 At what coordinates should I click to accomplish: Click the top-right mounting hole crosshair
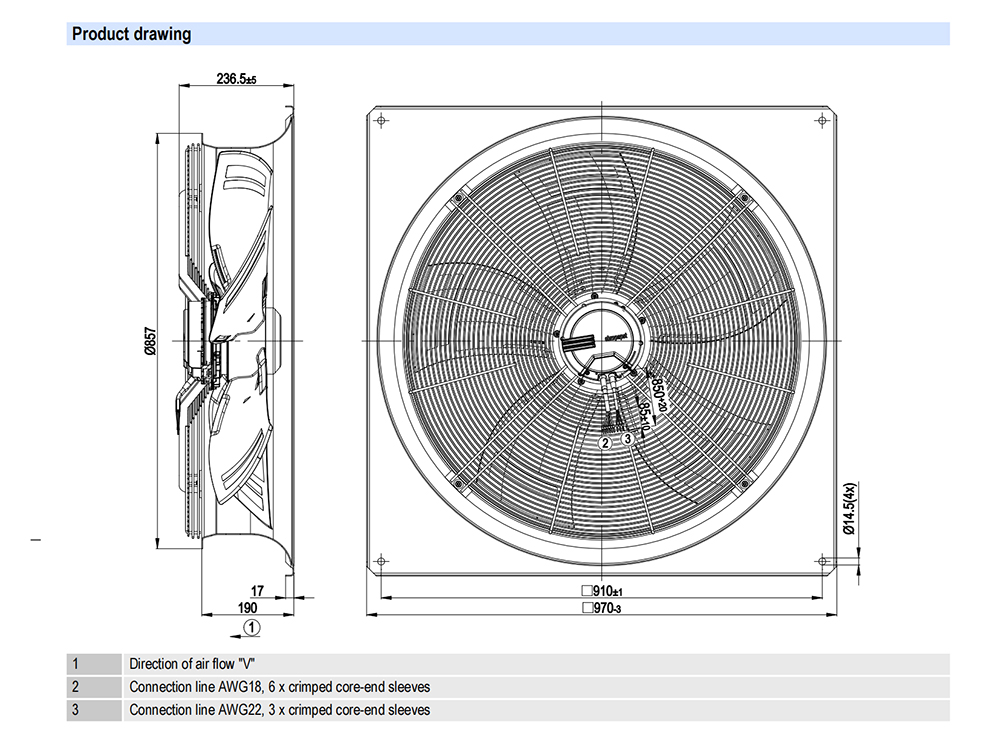coord(822,121)
